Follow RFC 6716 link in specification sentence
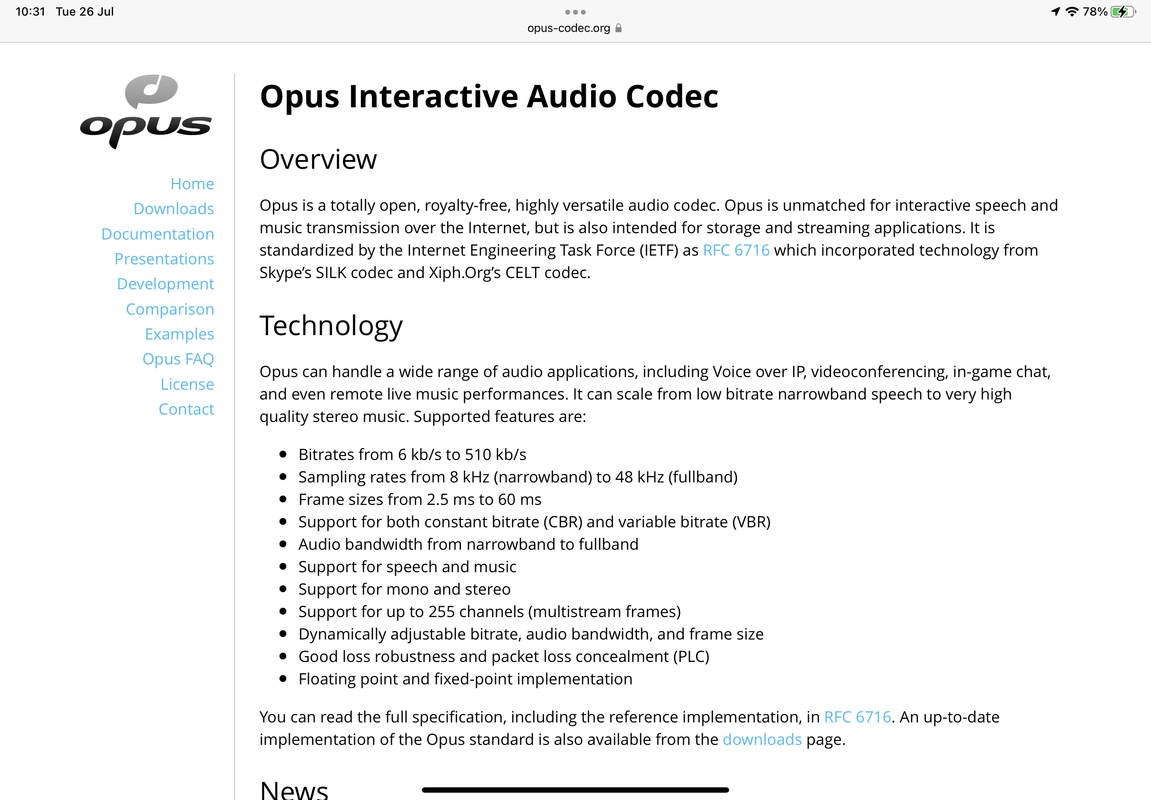The width and height of the screenshot is (1151, 800). click(x=857, y=717)
